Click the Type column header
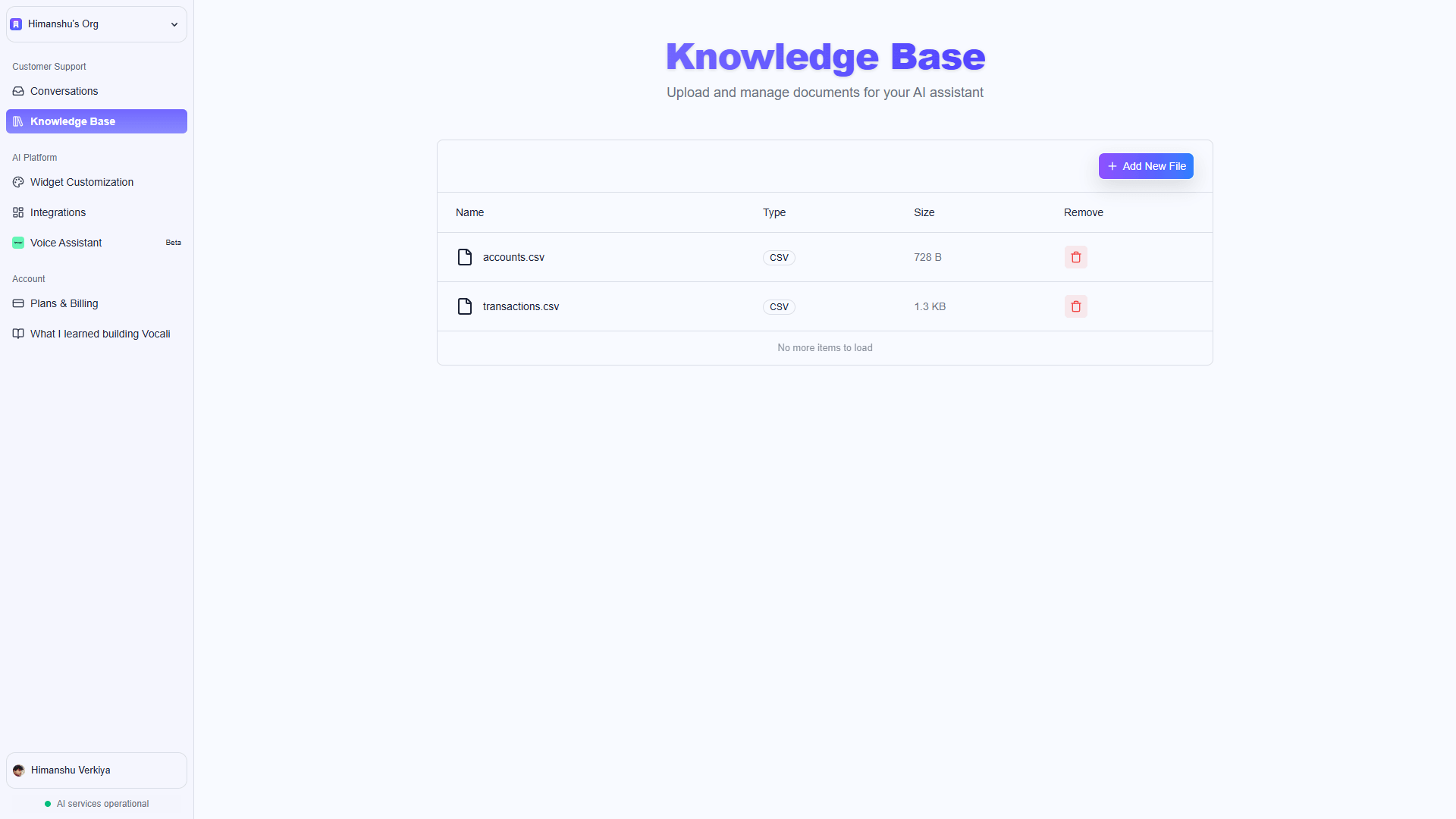Viewport: 1456px width, 819px height. (774, 212)
